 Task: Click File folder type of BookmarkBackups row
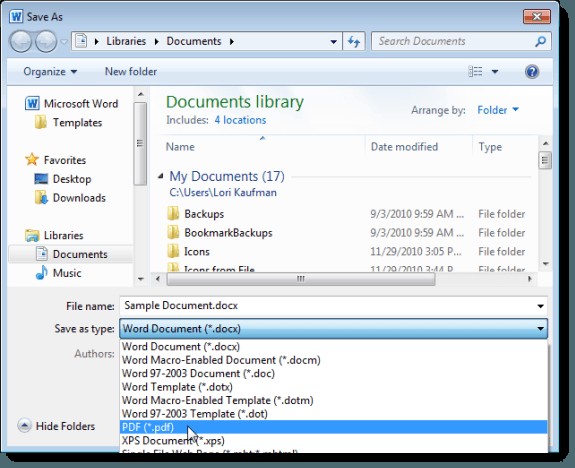pos(501,233)
